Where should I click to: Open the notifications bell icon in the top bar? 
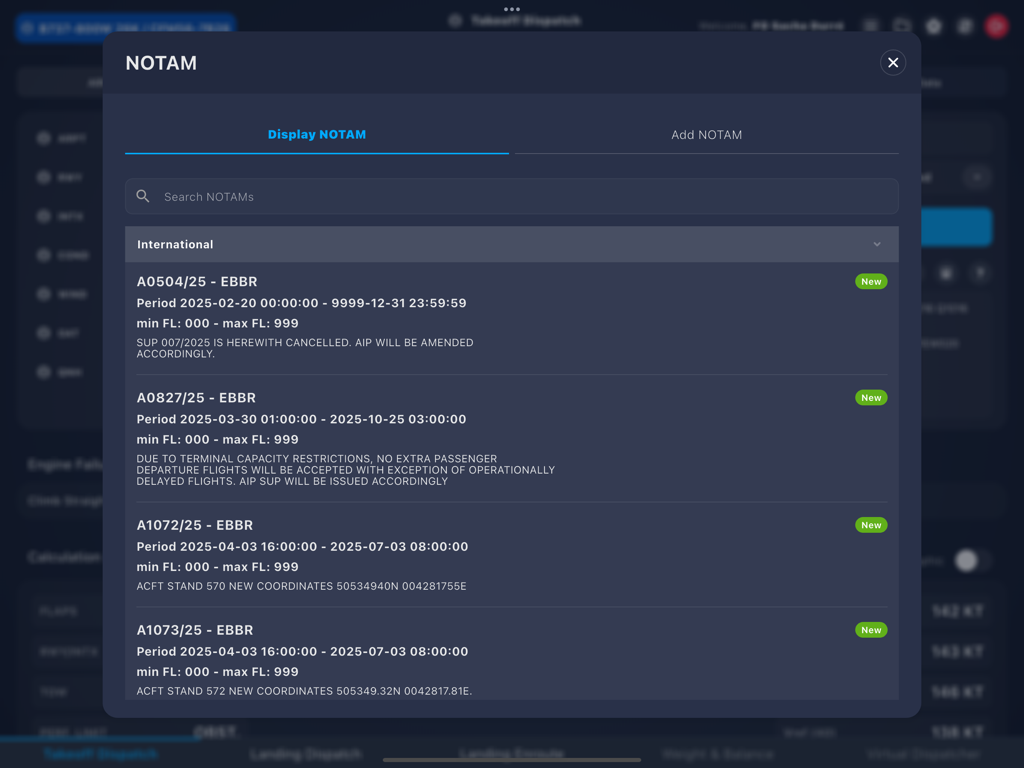963,26
